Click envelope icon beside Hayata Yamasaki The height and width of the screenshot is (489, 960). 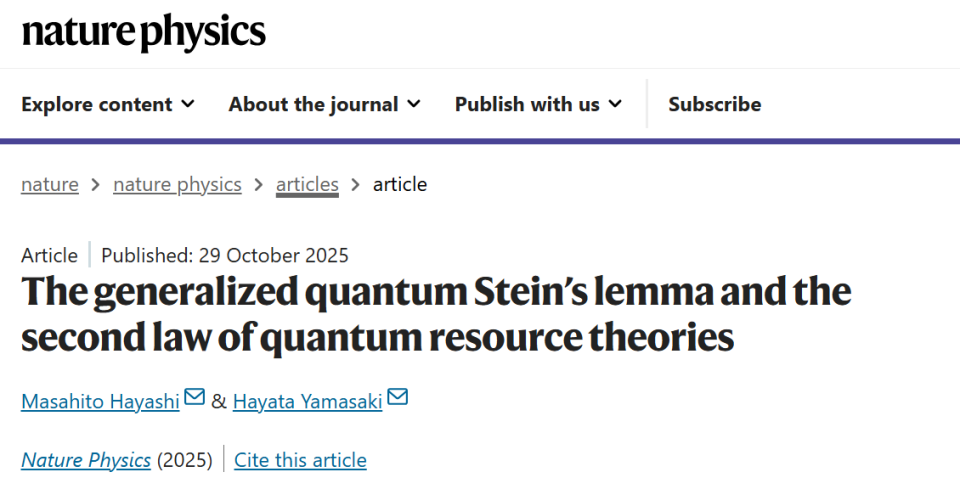tap(398, 398)
